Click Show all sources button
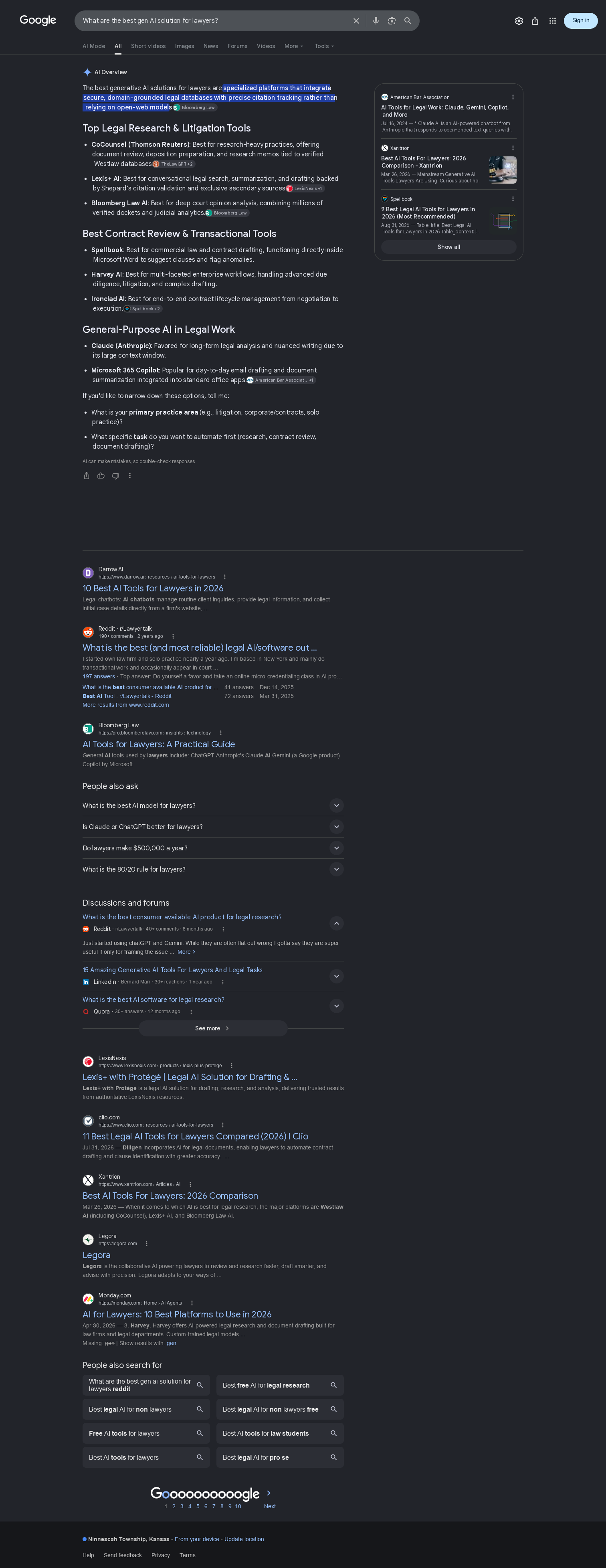The height and width of the screenshot is (1568, 606). (x=448, y=247)
